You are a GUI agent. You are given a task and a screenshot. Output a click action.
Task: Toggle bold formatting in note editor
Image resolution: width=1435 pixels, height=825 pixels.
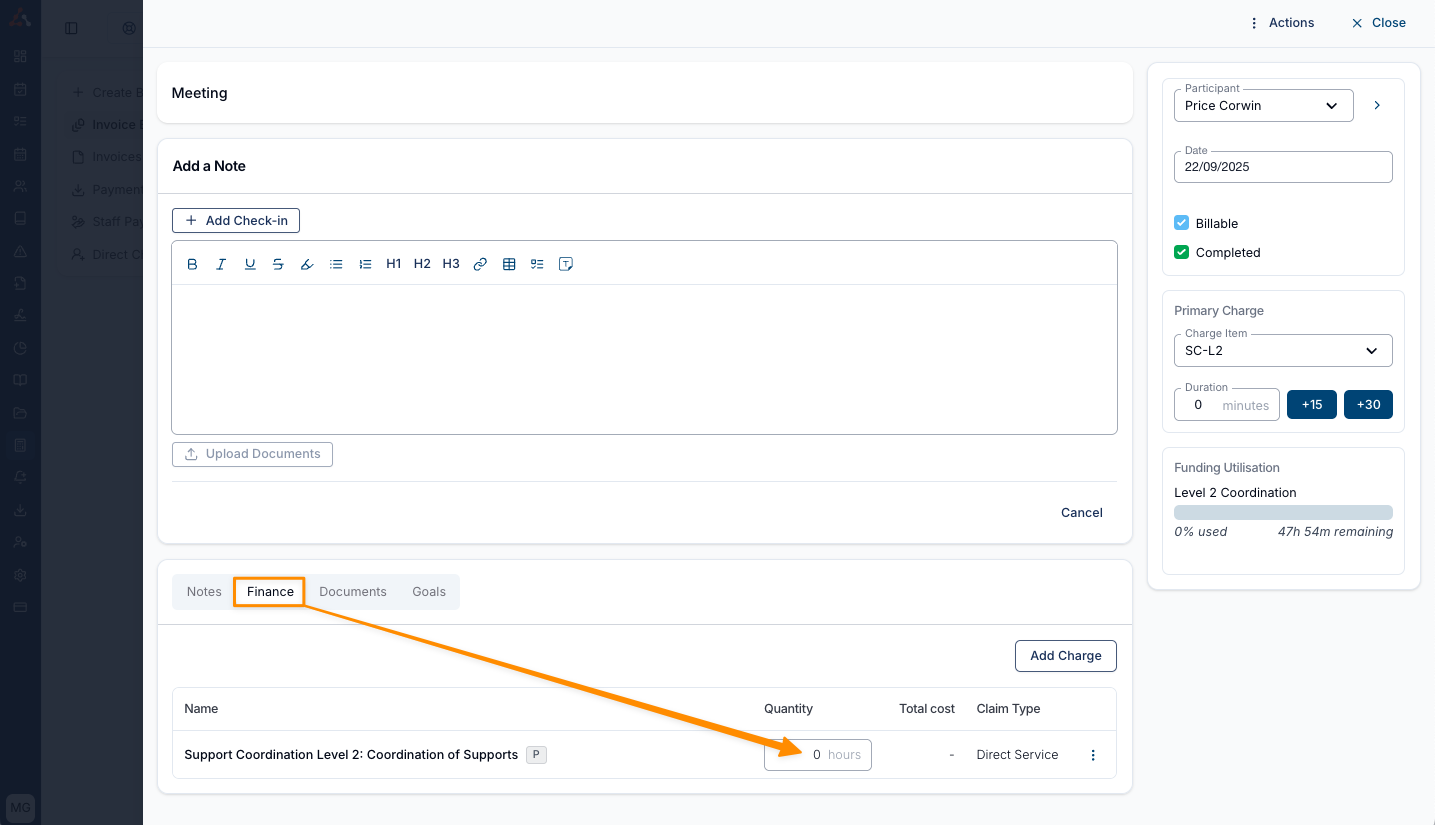(193, 264)
